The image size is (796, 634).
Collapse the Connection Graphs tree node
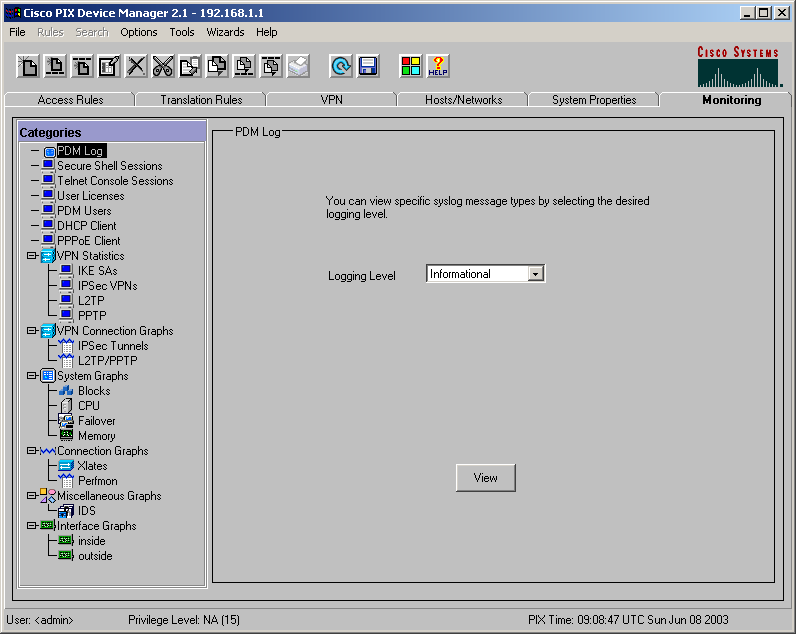31,451
